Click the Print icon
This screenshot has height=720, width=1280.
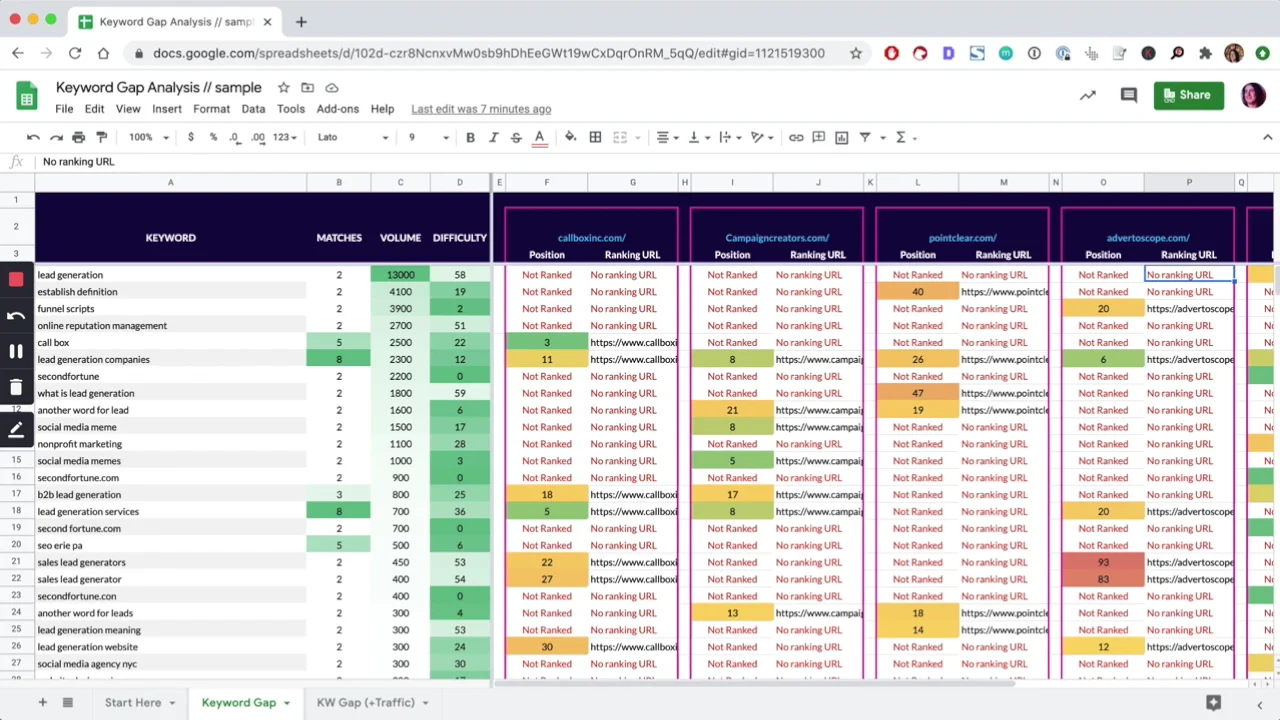[x=78, y=137]
